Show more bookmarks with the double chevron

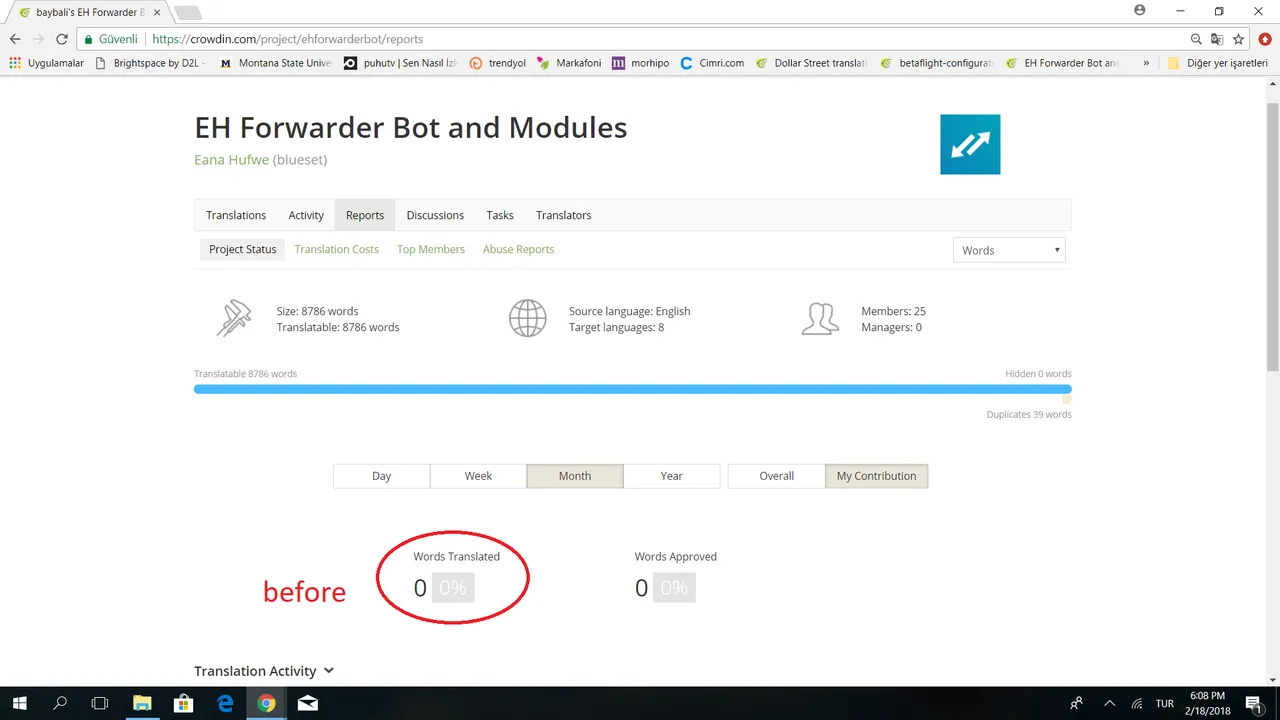click(x=1145, y=63)
